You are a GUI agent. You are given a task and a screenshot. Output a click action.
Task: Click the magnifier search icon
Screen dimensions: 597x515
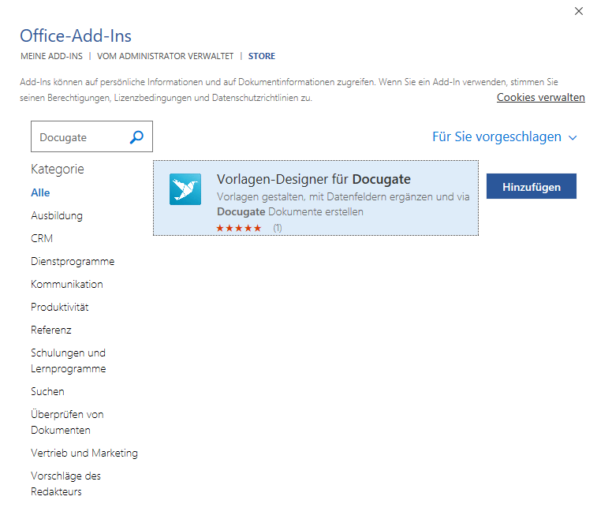[x=137, y=137]
